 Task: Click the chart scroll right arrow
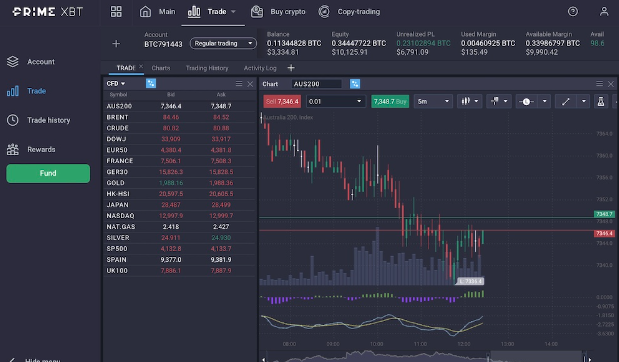point(590,359)
